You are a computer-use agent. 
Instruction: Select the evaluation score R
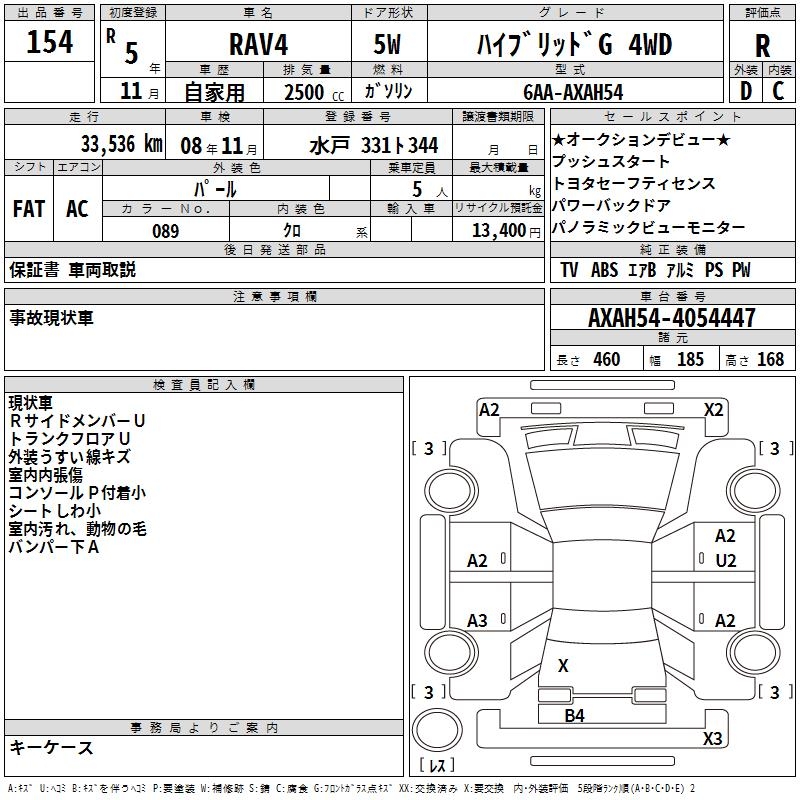pyautogui.click(x=762, y=46)
